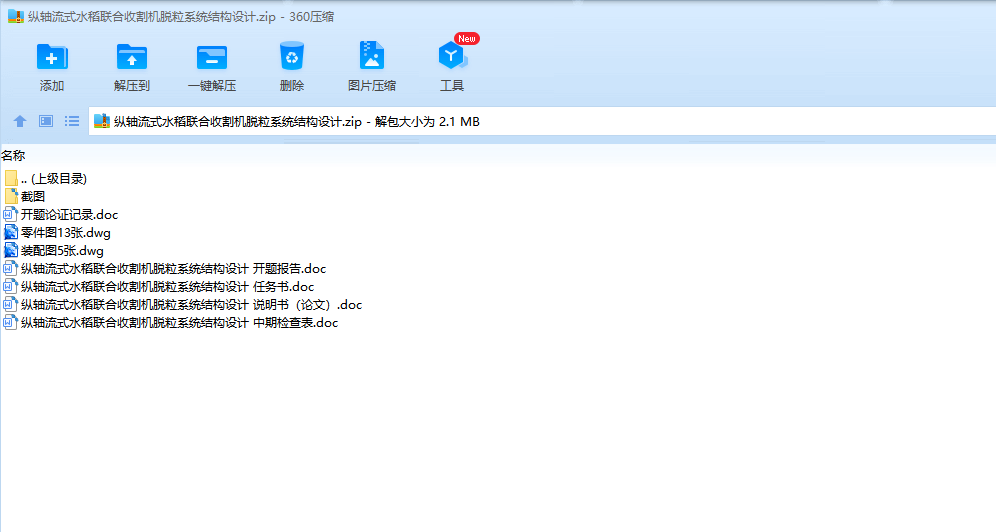Click the archive path address field

tap(542, 121)
